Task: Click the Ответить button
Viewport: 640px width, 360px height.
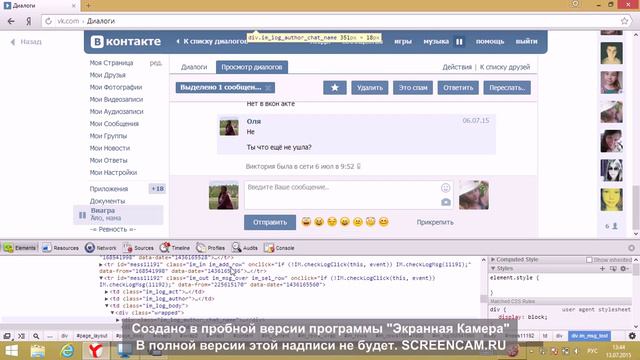Action: (458, 87)
